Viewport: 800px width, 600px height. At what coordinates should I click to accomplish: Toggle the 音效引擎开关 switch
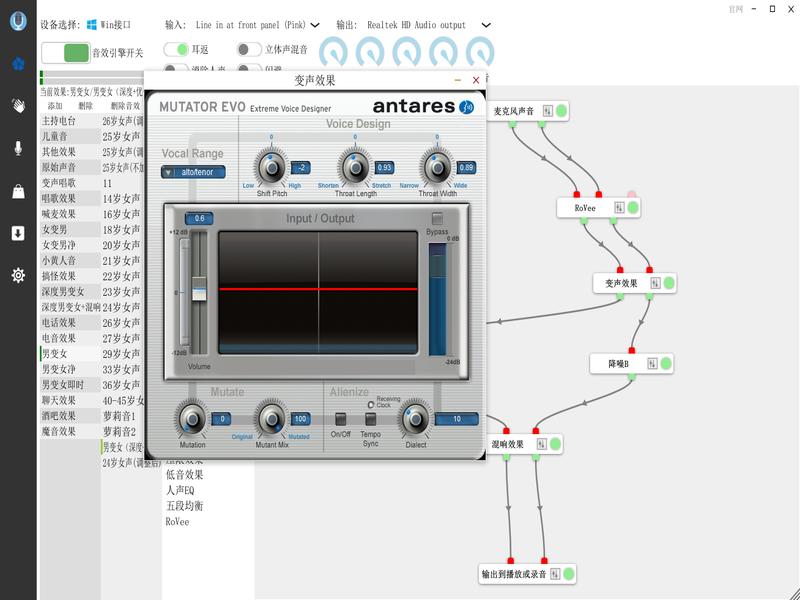(x=66, y=53)
